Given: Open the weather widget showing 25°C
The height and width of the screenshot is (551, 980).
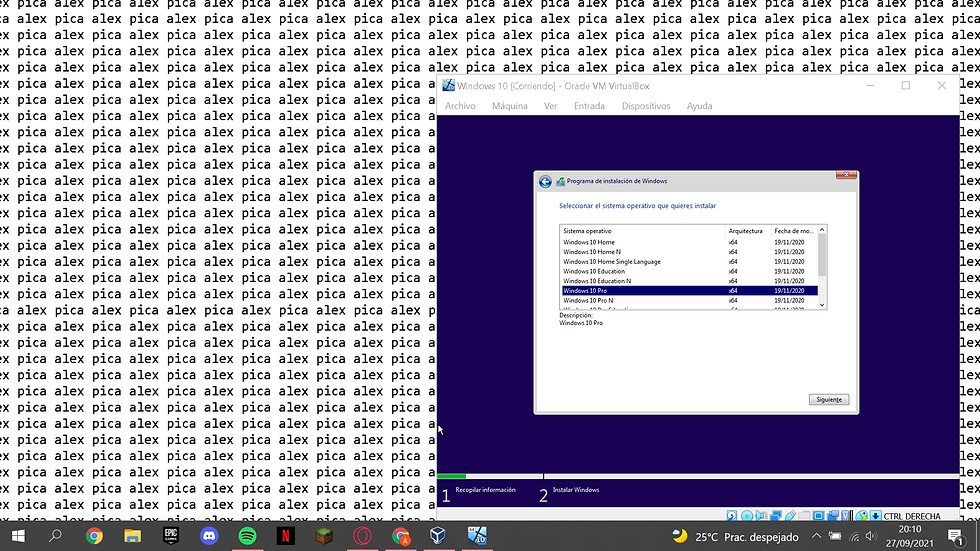Looking at the screenshot, I should 735,537.
